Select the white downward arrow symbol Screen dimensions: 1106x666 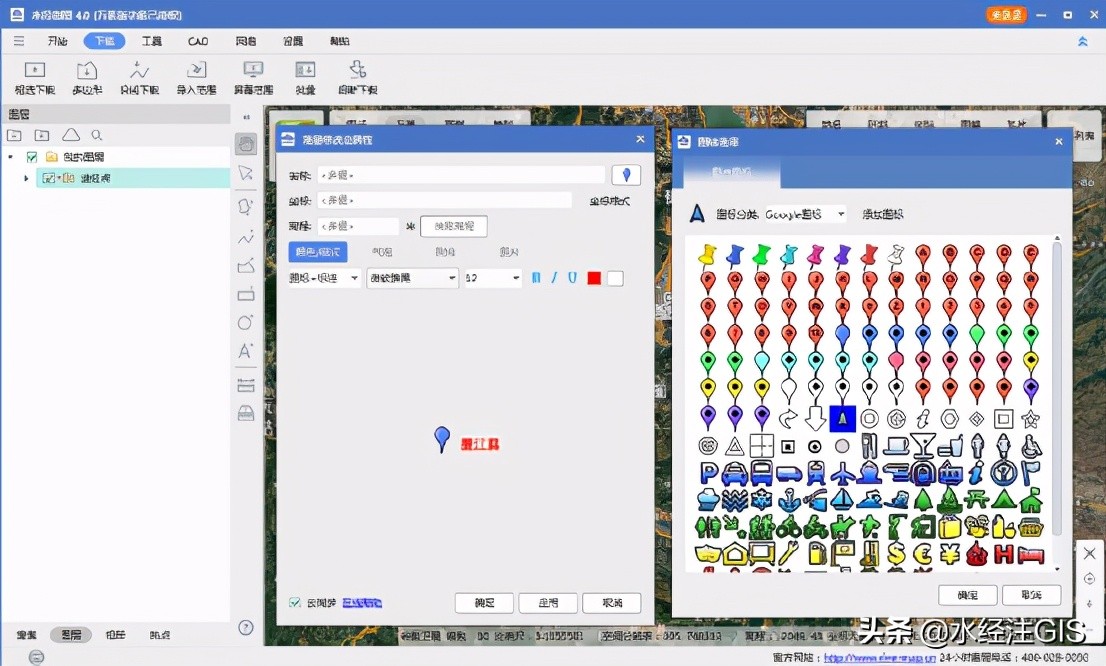[x=815, y=418]
